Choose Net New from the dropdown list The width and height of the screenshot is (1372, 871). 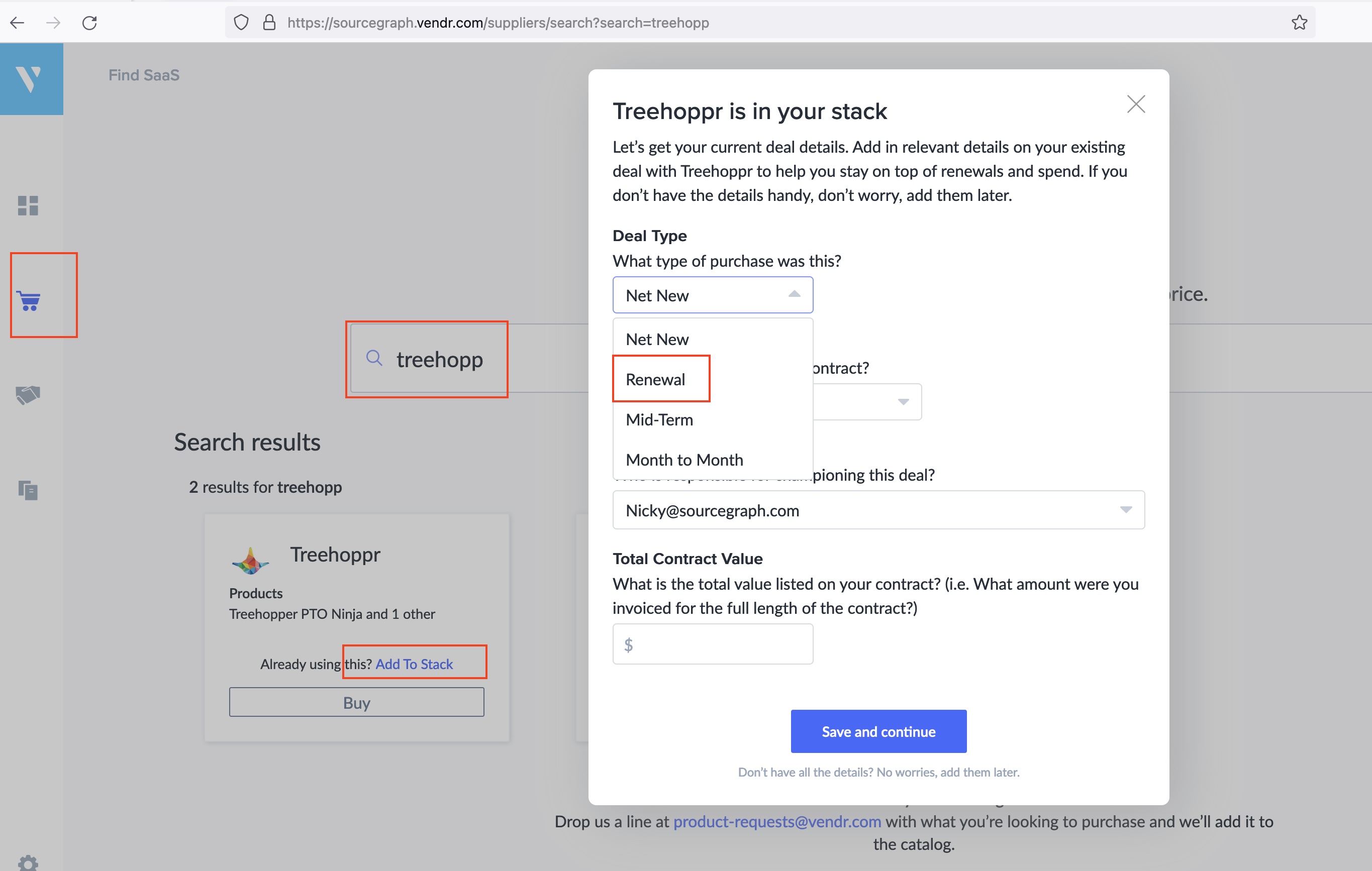(712, 340)
